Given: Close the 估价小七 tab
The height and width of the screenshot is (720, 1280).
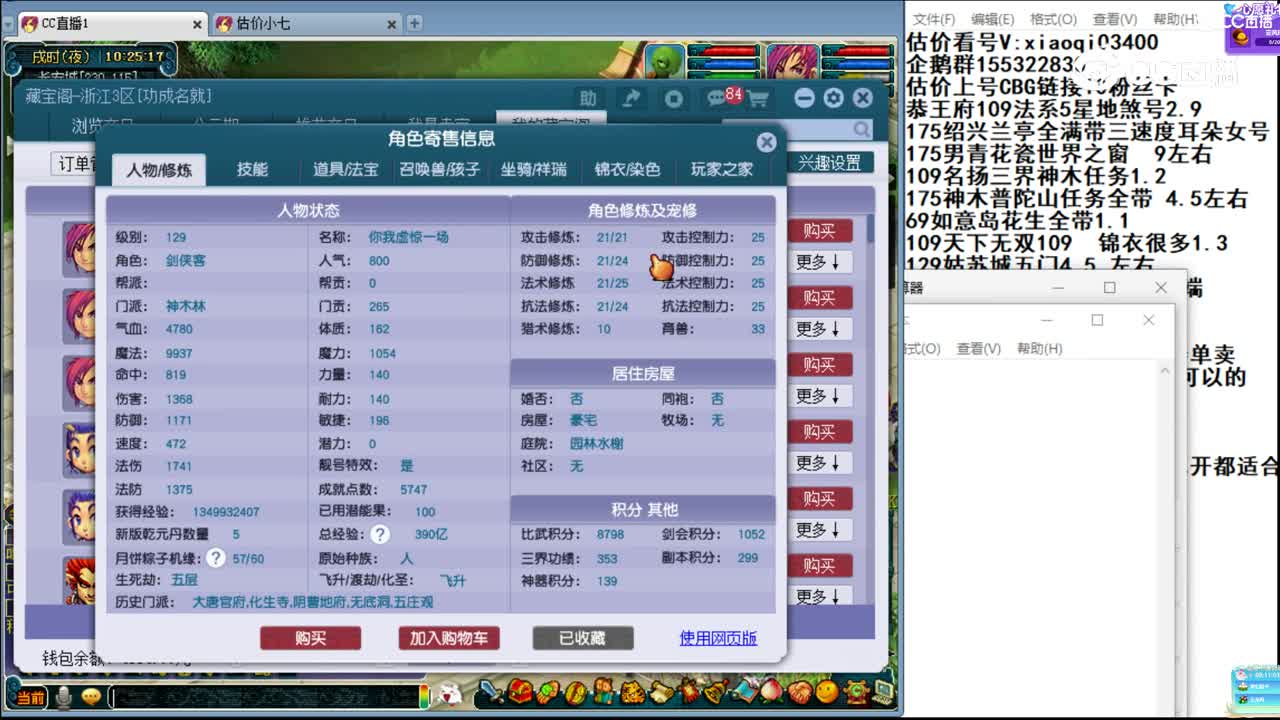Looking at the screenshot, I should 392,23.
